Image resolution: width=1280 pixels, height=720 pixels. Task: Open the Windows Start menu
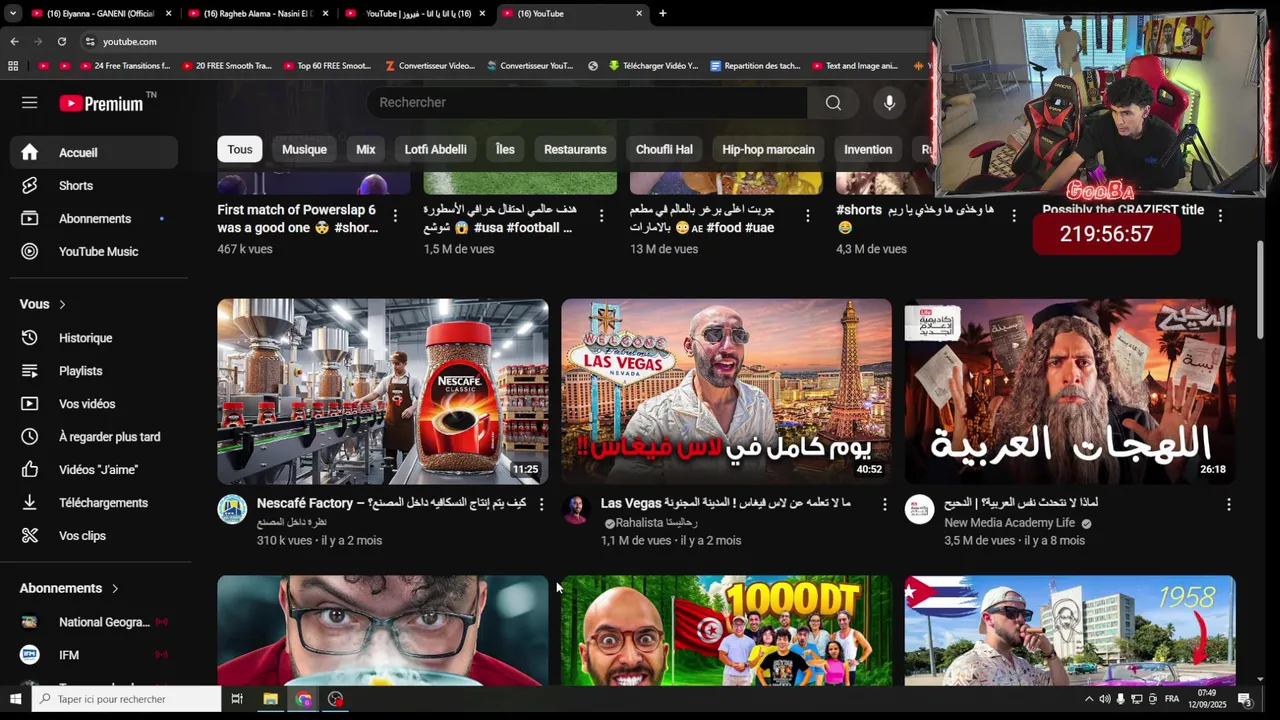pyautogui.click(x=15, y=699)
